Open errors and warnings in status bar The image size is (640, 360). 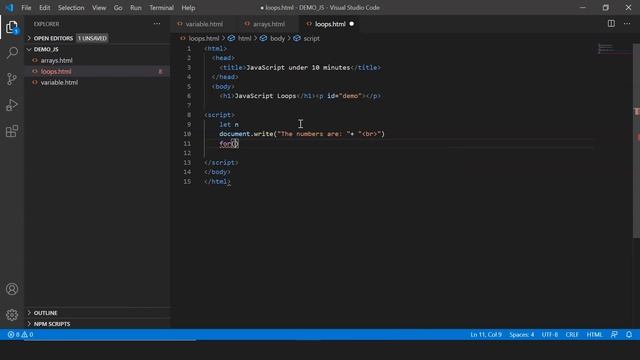(x=20, y=335)
